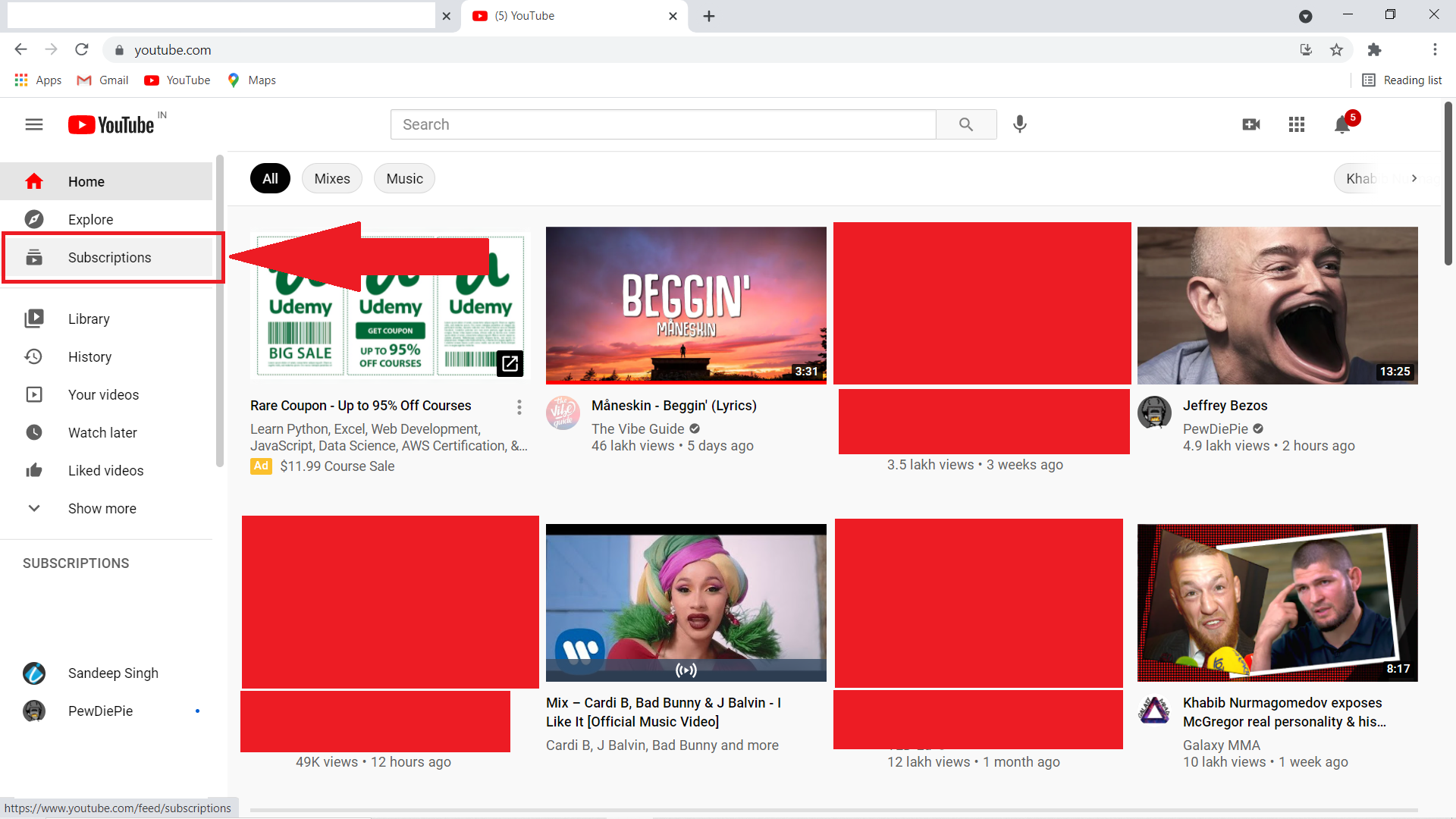Viewport: 1456px width, 819px height.
Task: Open the notifications bell
Action: 1342,124
